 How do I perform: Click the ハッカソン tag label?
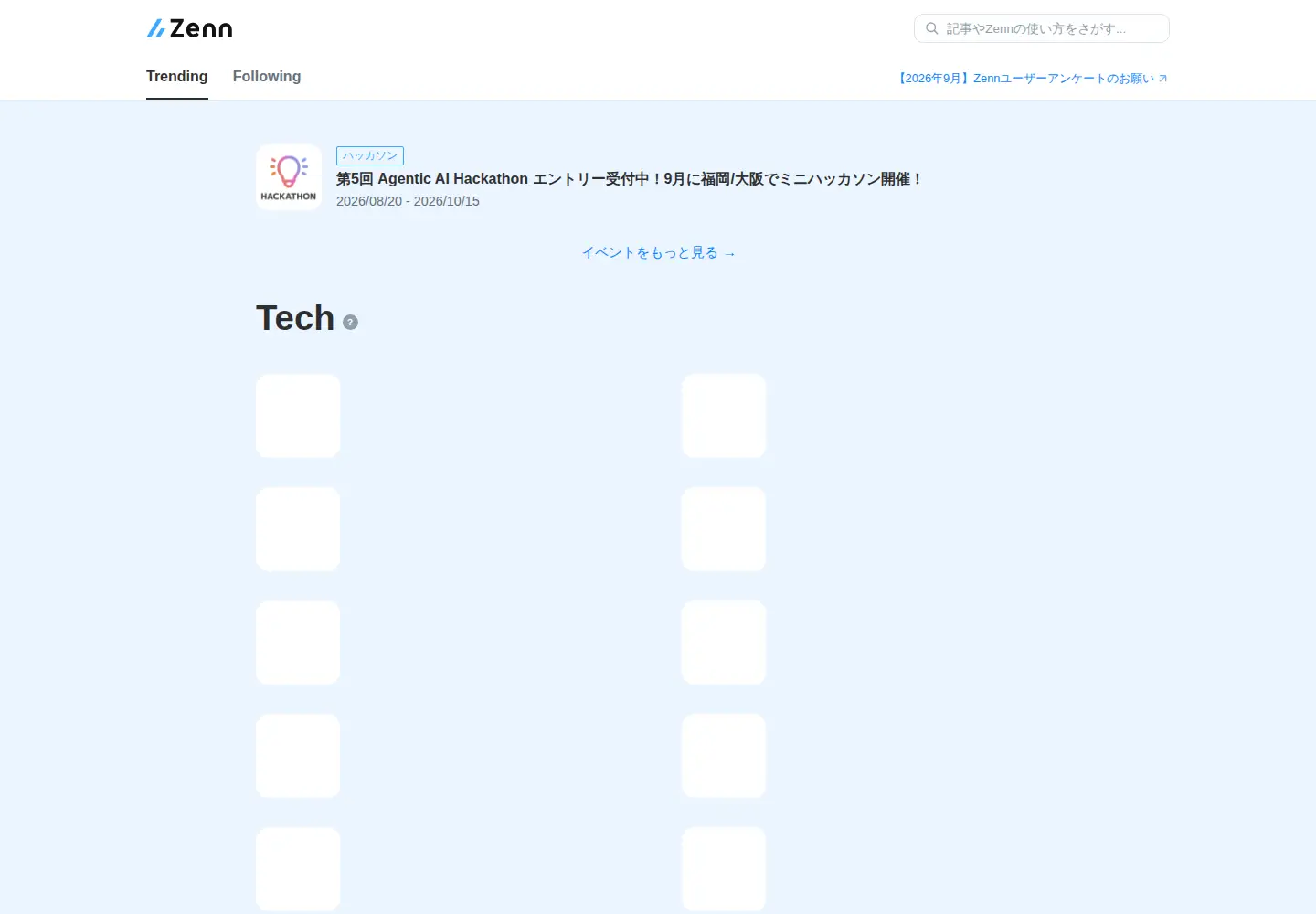tap(370, 156)
